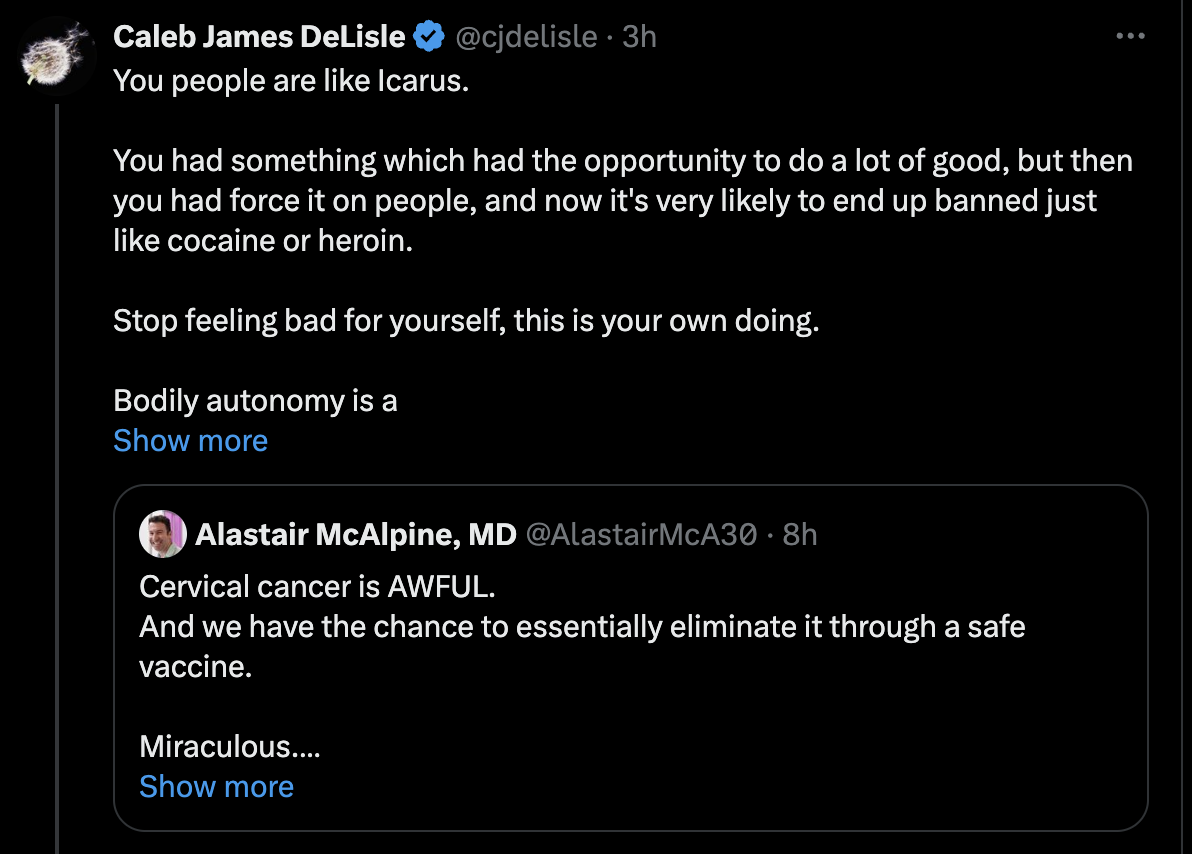
Task: Expand Caleb's tweet with Show more
Action: [x=190, y=441]
